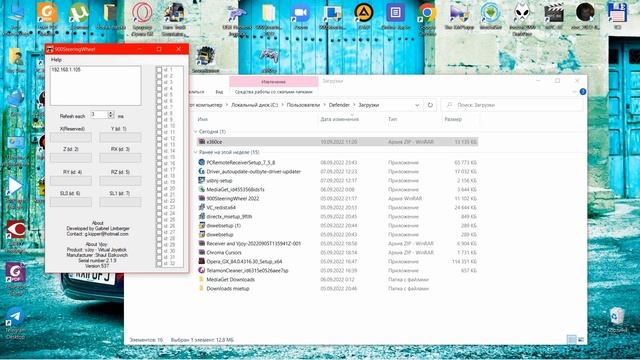Check the id: 5 checkbox
This screenshot has width=640, height=360.
coord(159,95)
